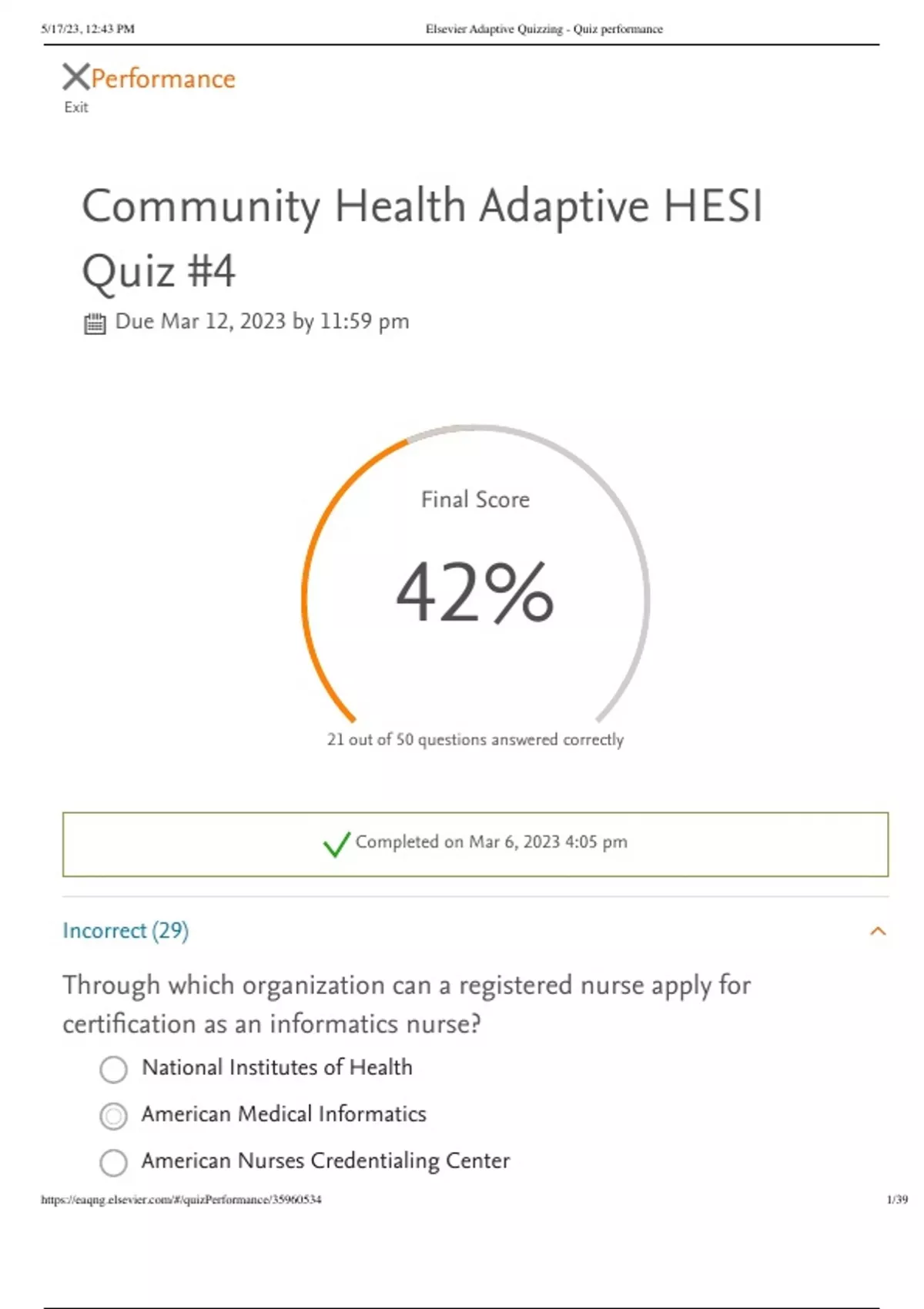The height and width of the screenshot is (1309, 924).
Task: Collapse the Incorrect section with the chevron
Action: tap(878, 932)
